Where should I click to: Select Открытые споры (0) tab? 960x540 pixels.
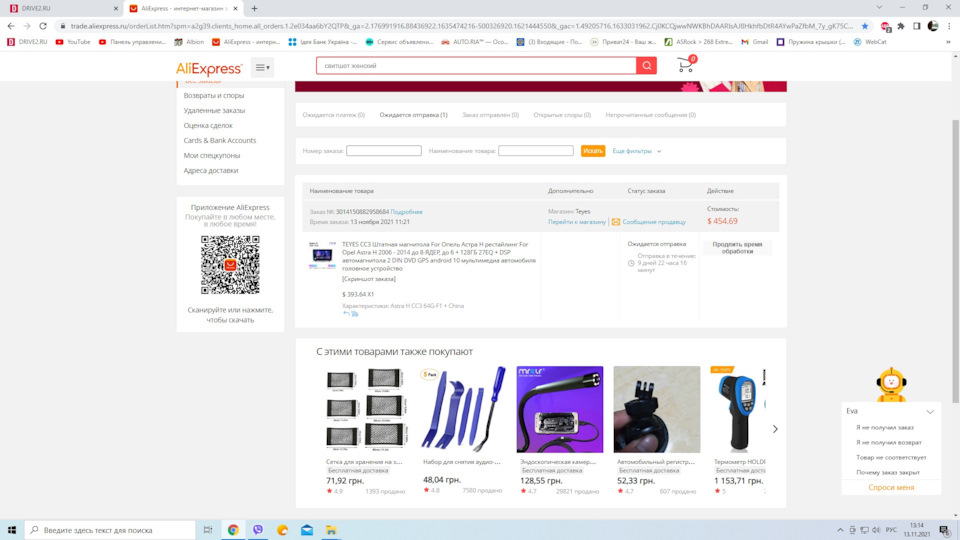coord(562,114)
